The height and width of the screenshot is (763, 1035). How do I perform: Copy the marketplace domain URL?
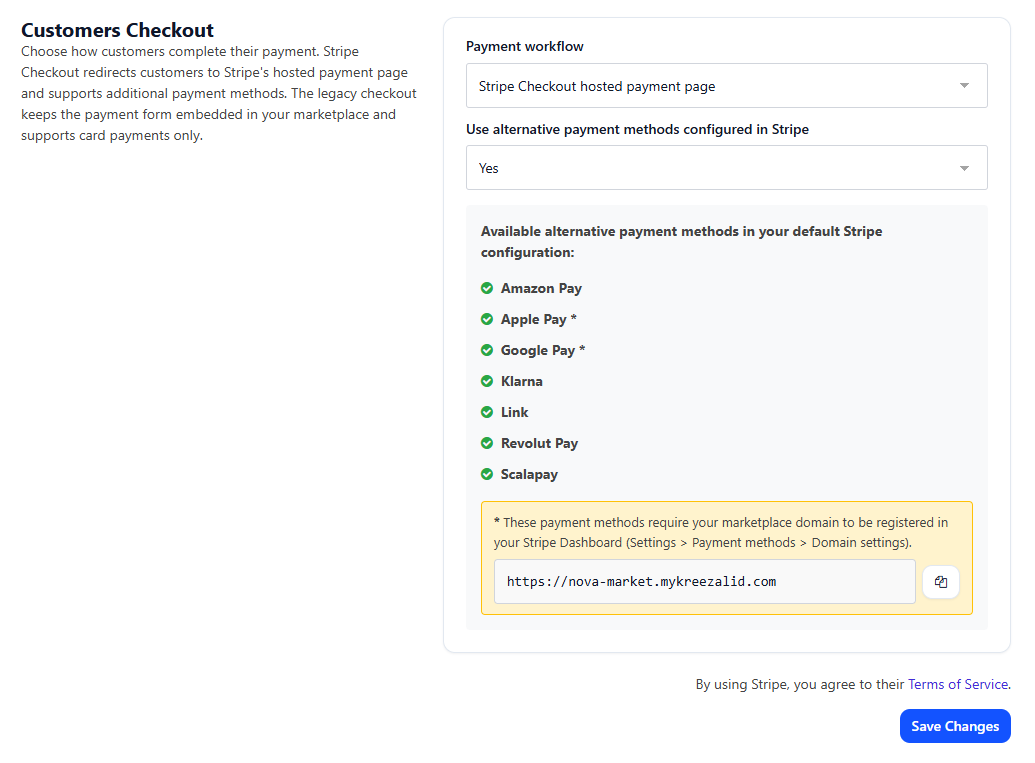(x=941, y=581)
